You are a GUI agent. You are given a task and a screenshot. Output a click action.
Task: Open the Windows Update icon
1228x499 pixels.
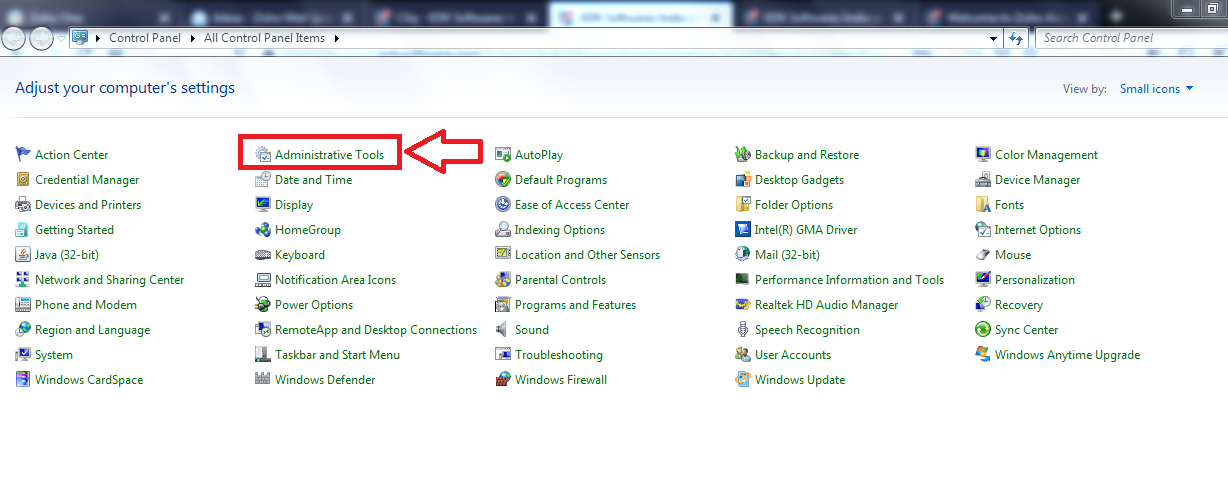743,379
